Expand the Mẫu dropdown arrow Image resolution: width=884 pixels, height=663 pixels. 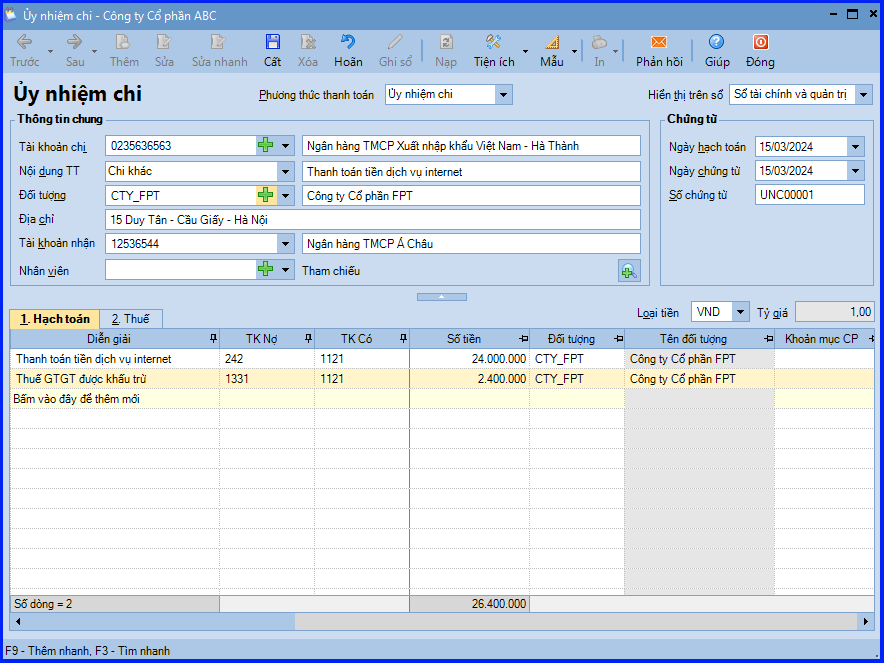pos(574,51)
